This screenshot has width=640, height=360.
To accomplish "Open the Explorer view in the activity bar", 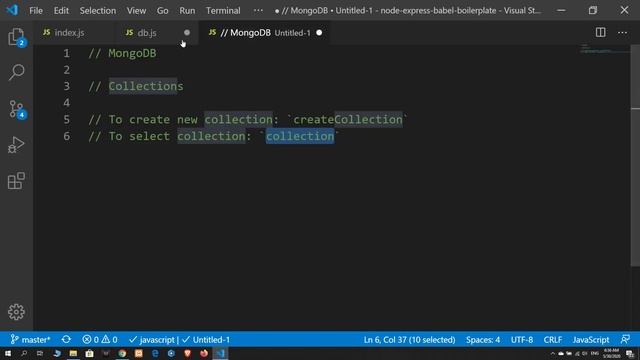I will [16, 37].
